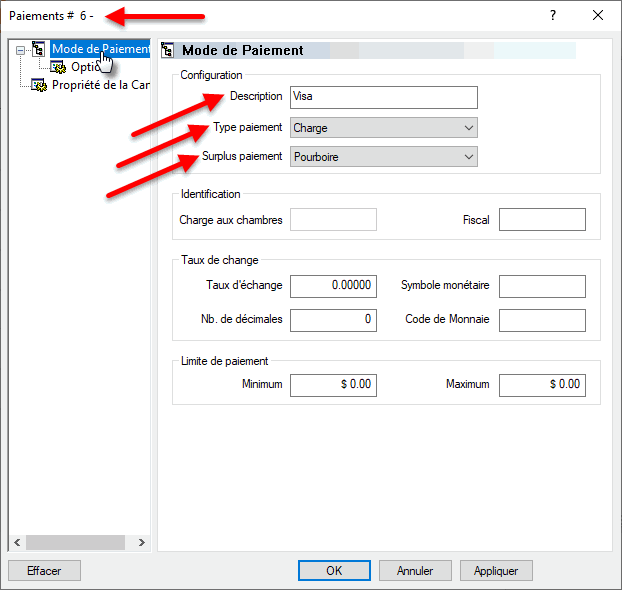622x590 pixels.
Task: Click the Options node gear icon
Action: [58, 67]
